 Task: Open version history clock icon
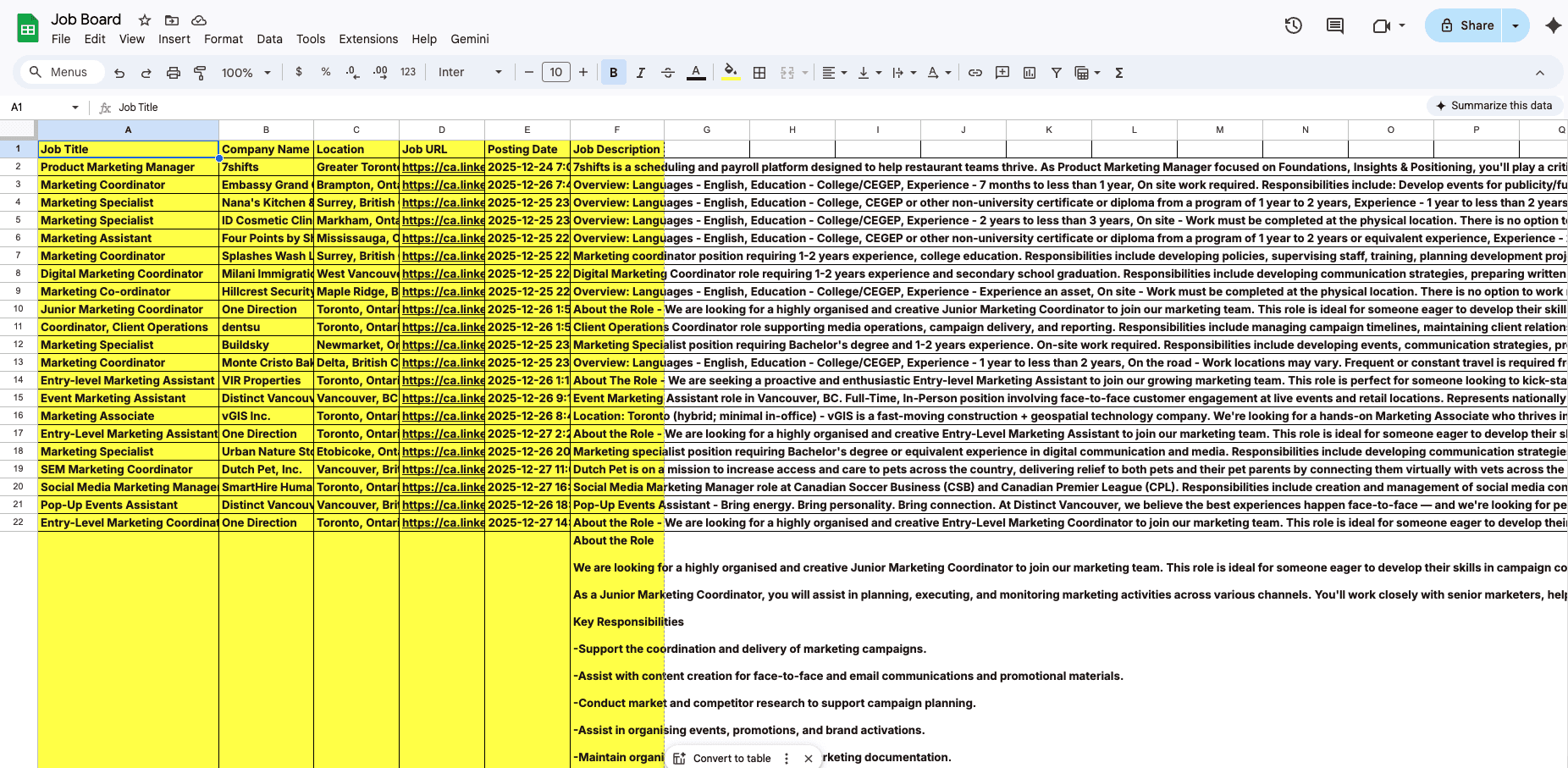(x=1293, y=25)
